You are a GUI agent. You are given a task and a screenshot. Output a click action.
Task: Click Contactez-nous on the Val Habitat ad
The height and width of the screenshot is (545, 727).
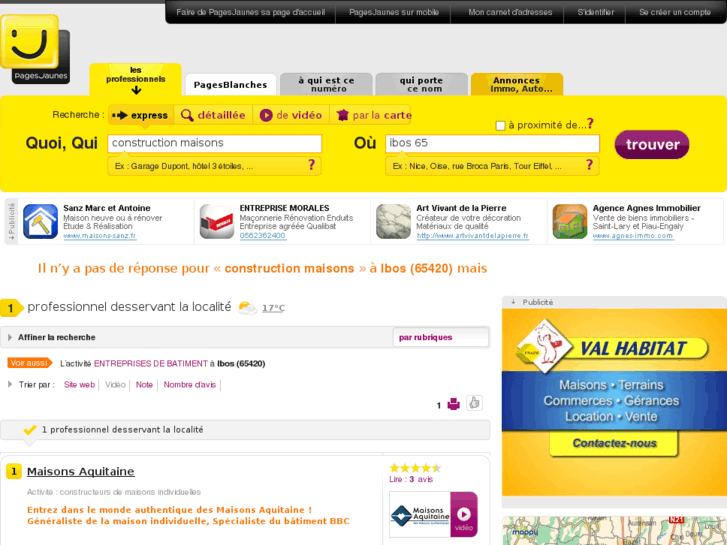pyautogui.click(x=614, y=443)
